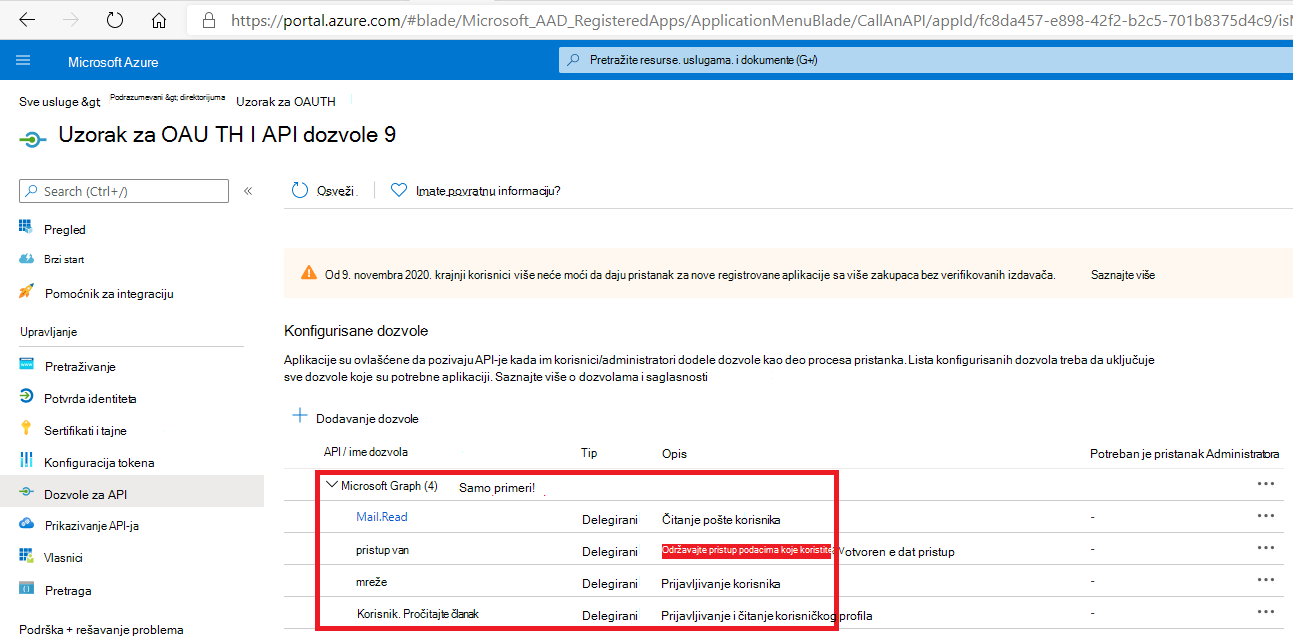Click the Uzorak za OAUTH breadcrumb
Screen dimensions: 1293x638
(286, 102)
